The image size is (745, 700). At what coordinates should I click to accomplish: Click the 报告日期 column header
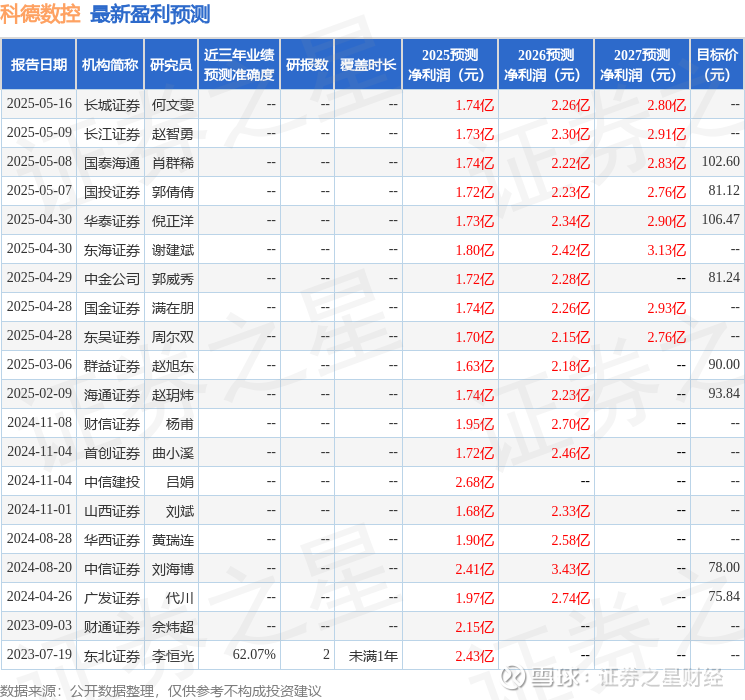(38, 65)
